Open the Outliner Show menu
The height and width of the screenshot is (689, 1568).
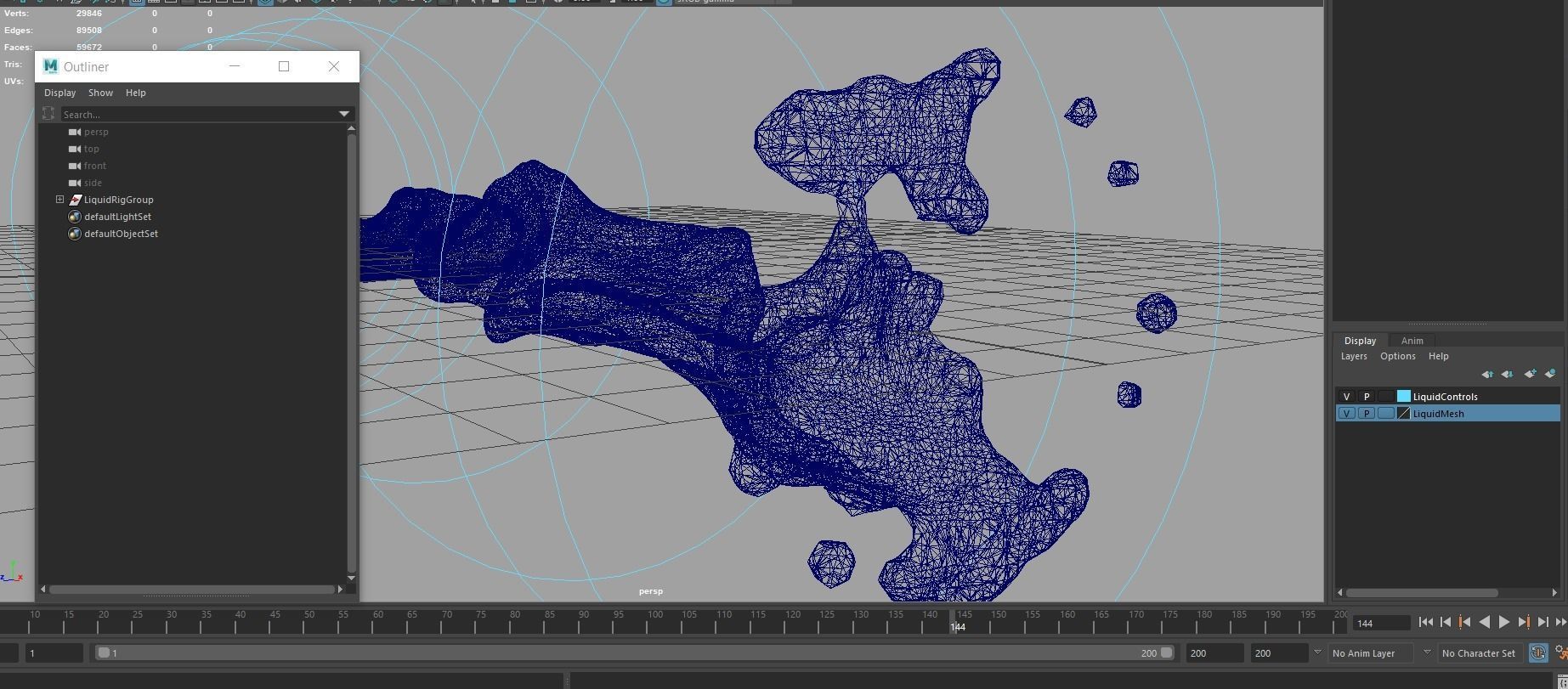click(x=100, y=93)
